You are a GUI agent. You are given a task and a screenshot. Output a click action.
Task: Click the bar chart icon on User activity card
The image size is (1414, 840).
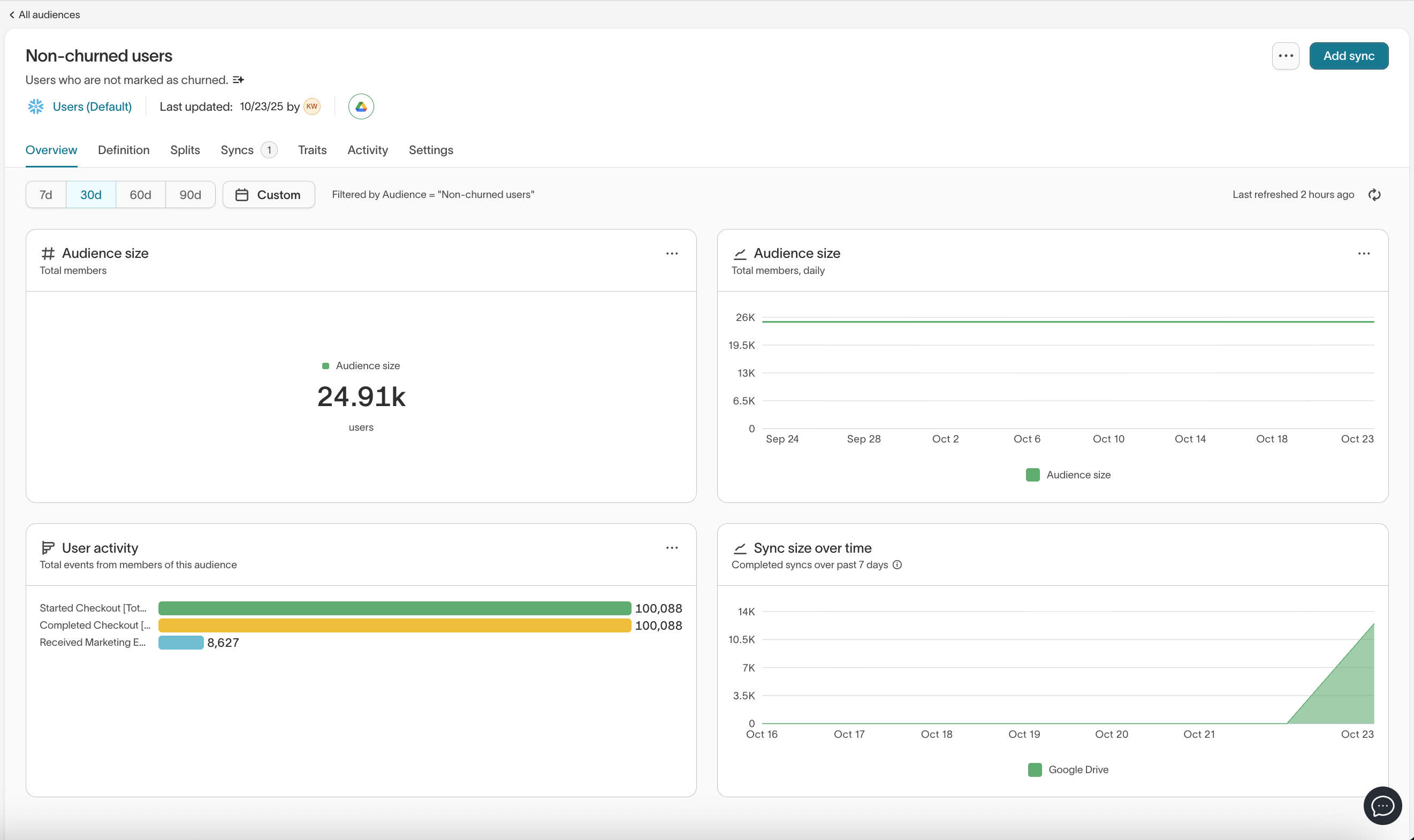point(48,547)
